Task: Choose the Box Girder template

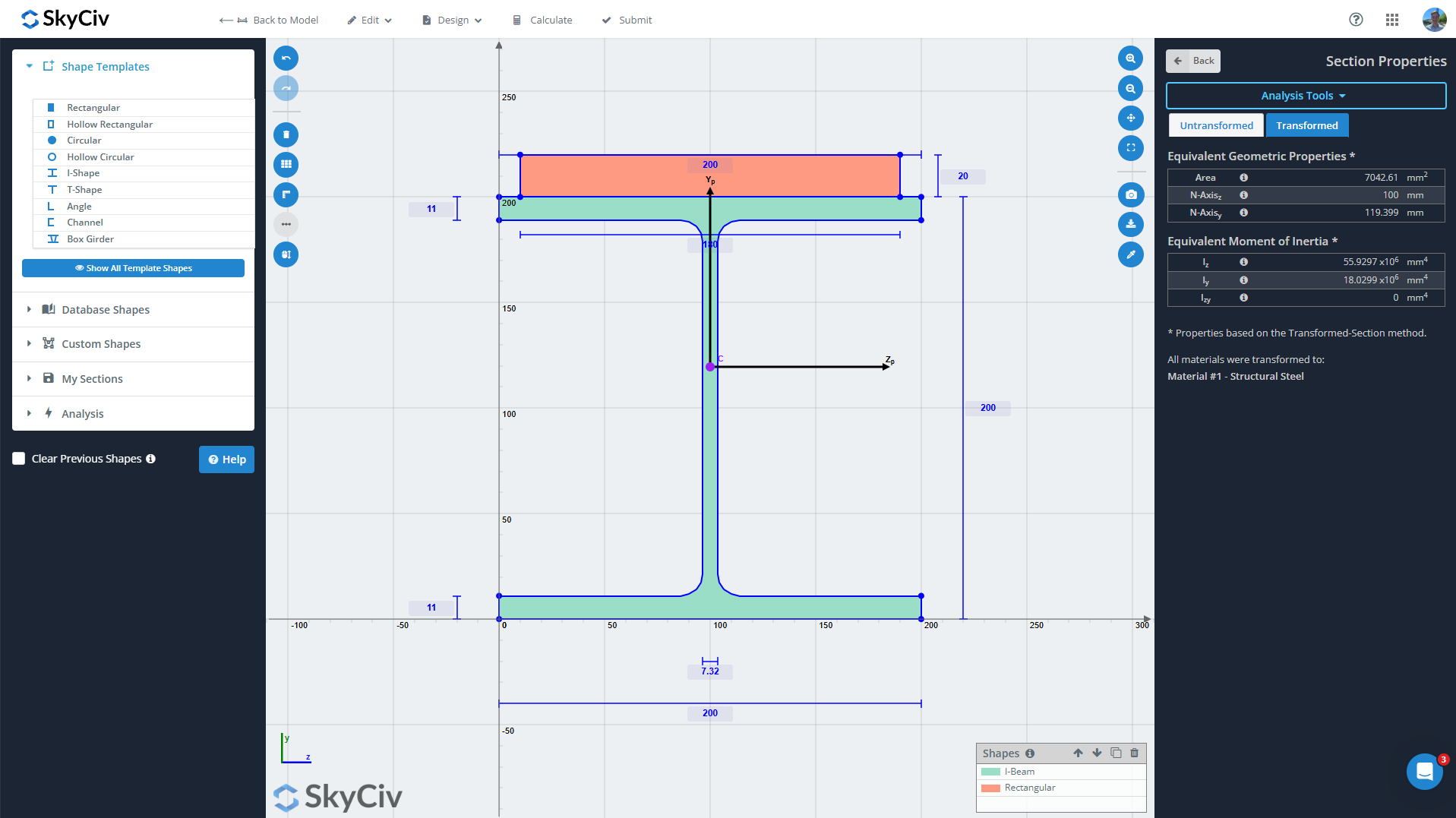Action: 144,239
